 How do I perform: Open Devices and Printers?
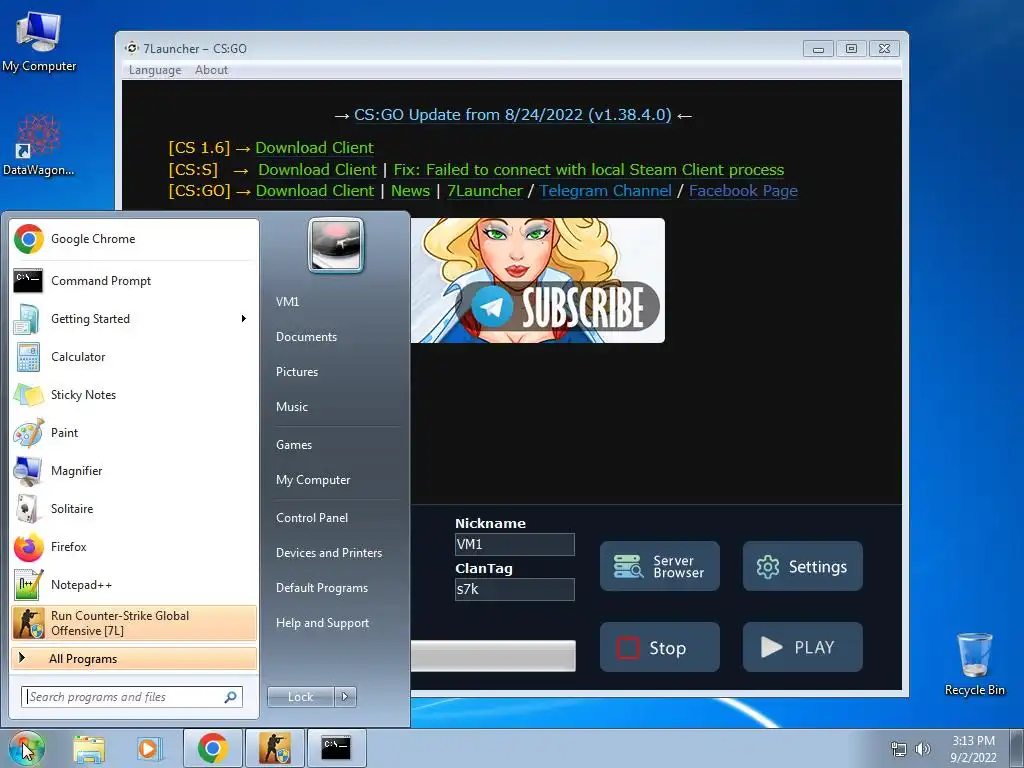(x=328, y=553)
